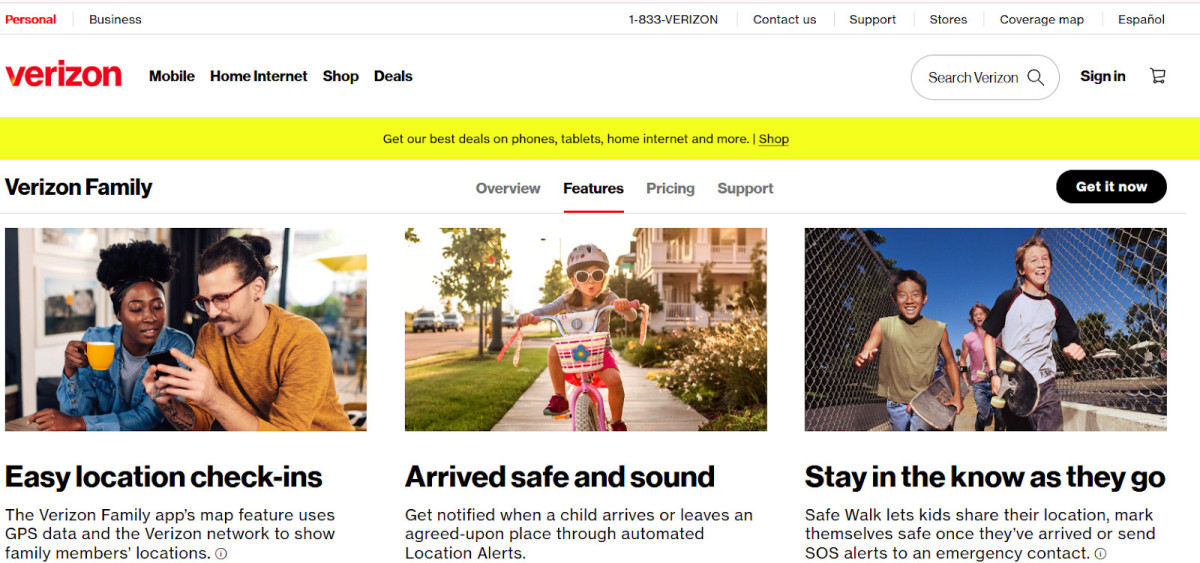
Task: Open info icon beside Safe Walk description
Action: click(x=1101, y=554)
